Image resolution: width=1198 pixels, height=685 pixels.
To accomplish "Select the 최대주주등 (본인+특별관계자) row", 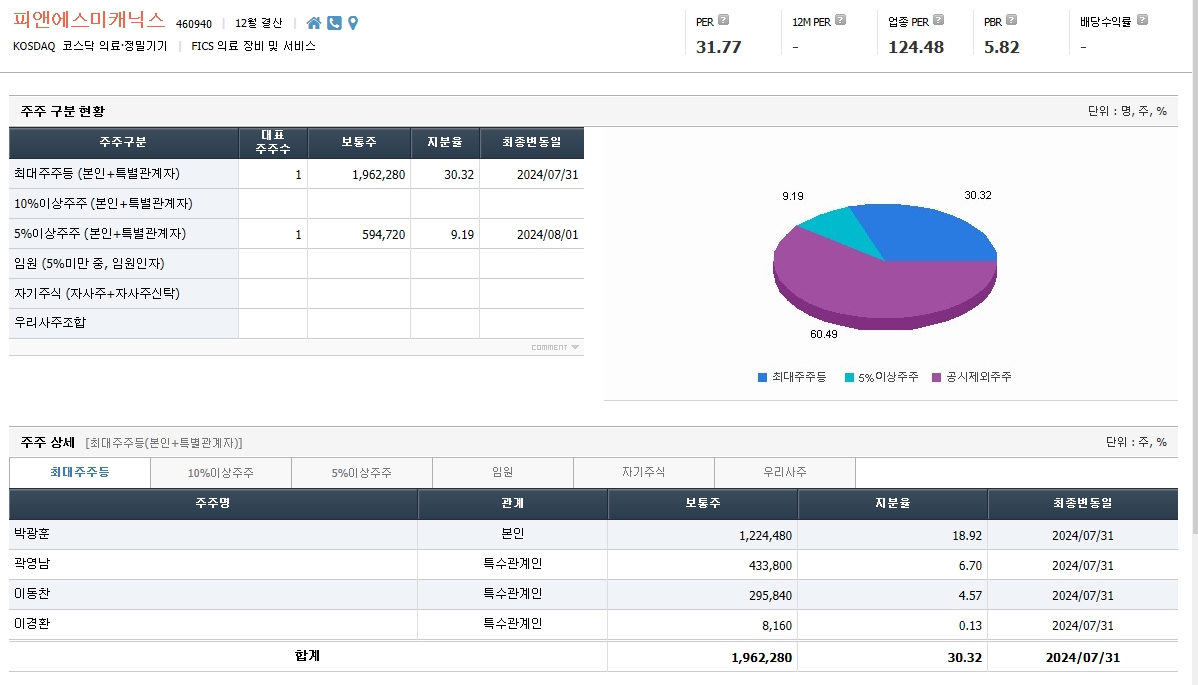I will (x=296, y=174).
